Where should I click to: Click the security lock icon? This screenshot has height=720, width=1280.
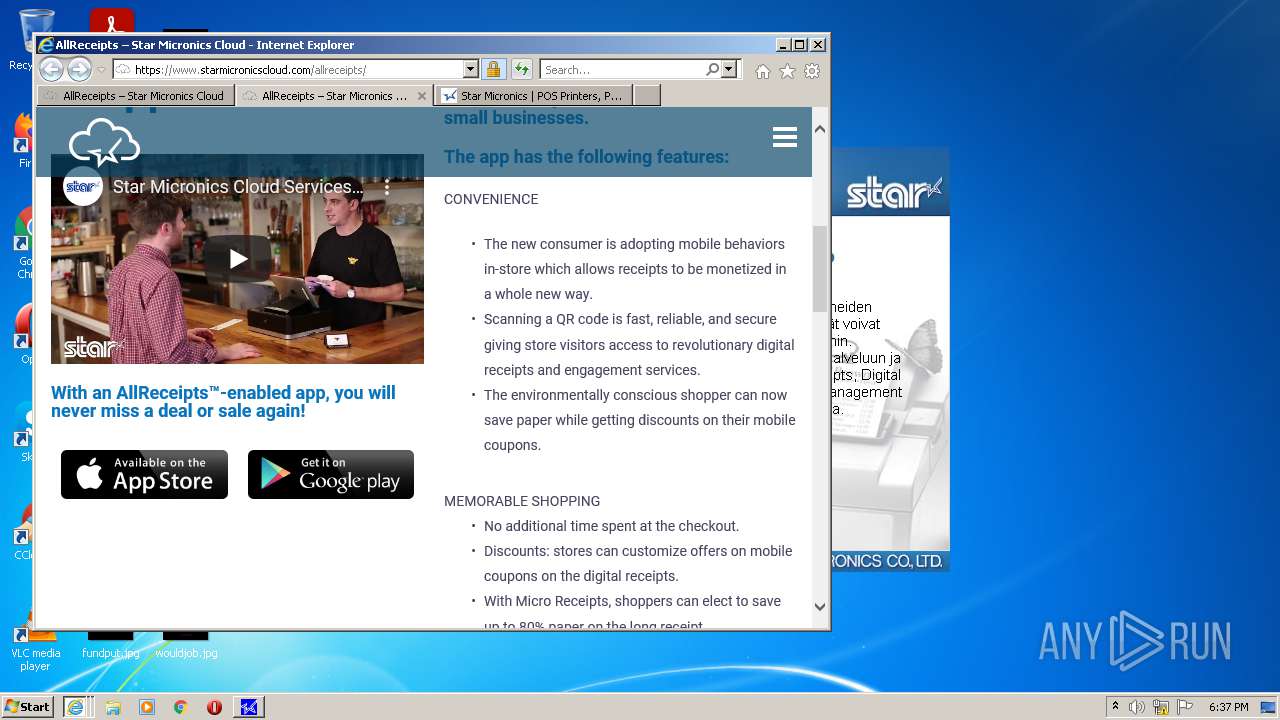(x=493, y=70)
